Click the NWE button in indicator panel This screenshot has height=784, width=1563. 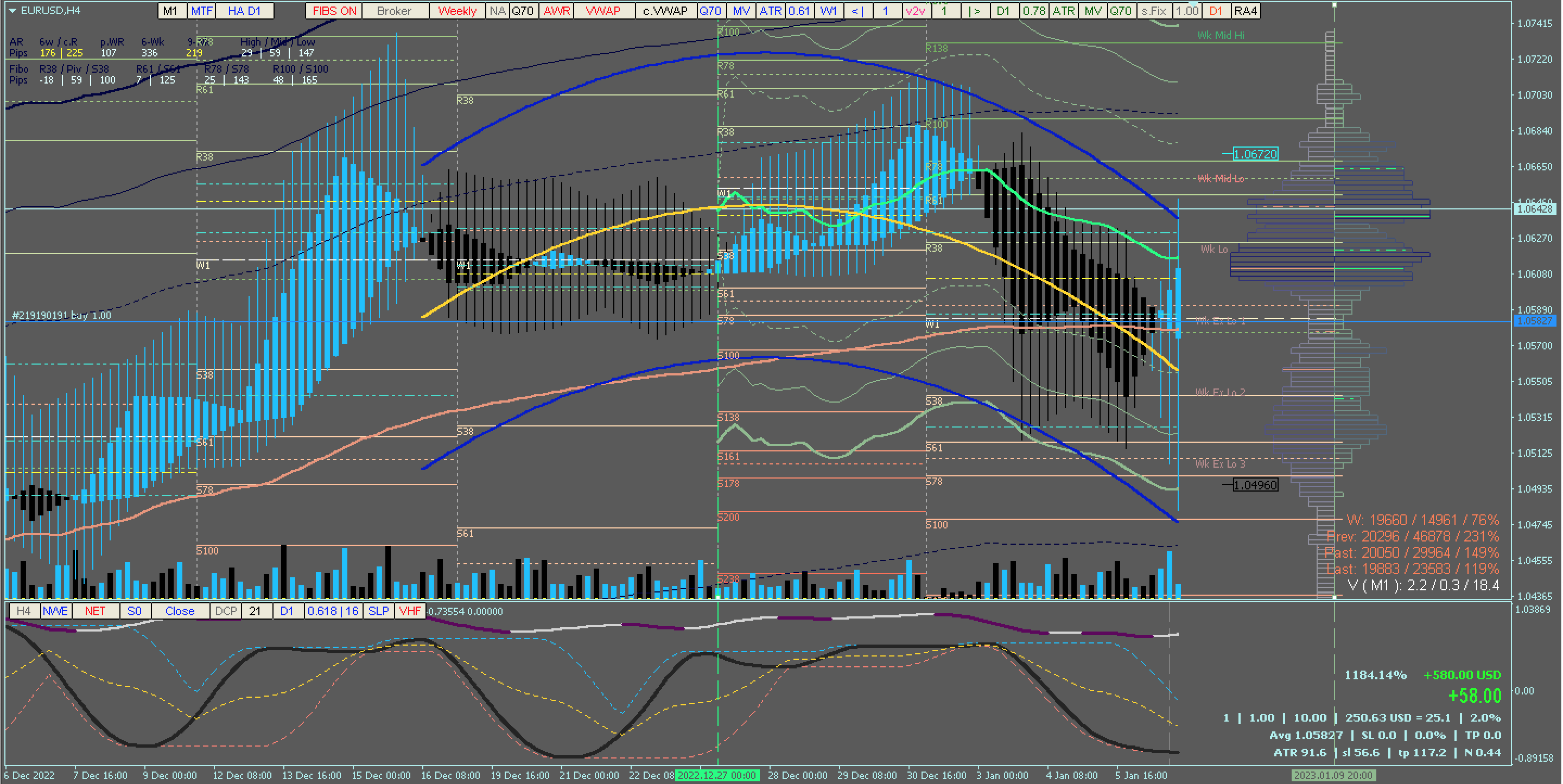click(x=55, y=611)
